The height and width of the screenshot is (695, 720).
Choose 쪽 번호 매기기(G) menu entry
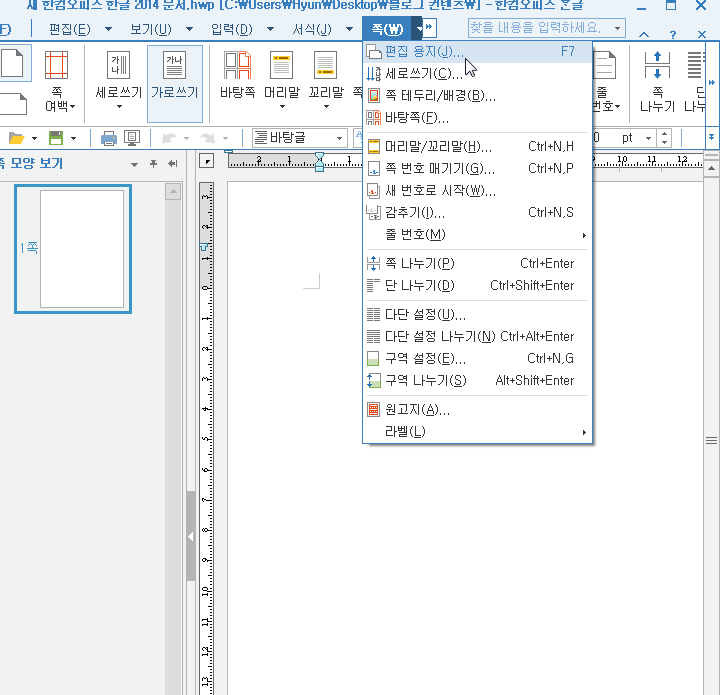pyautogui.click(x=477, y=168)
